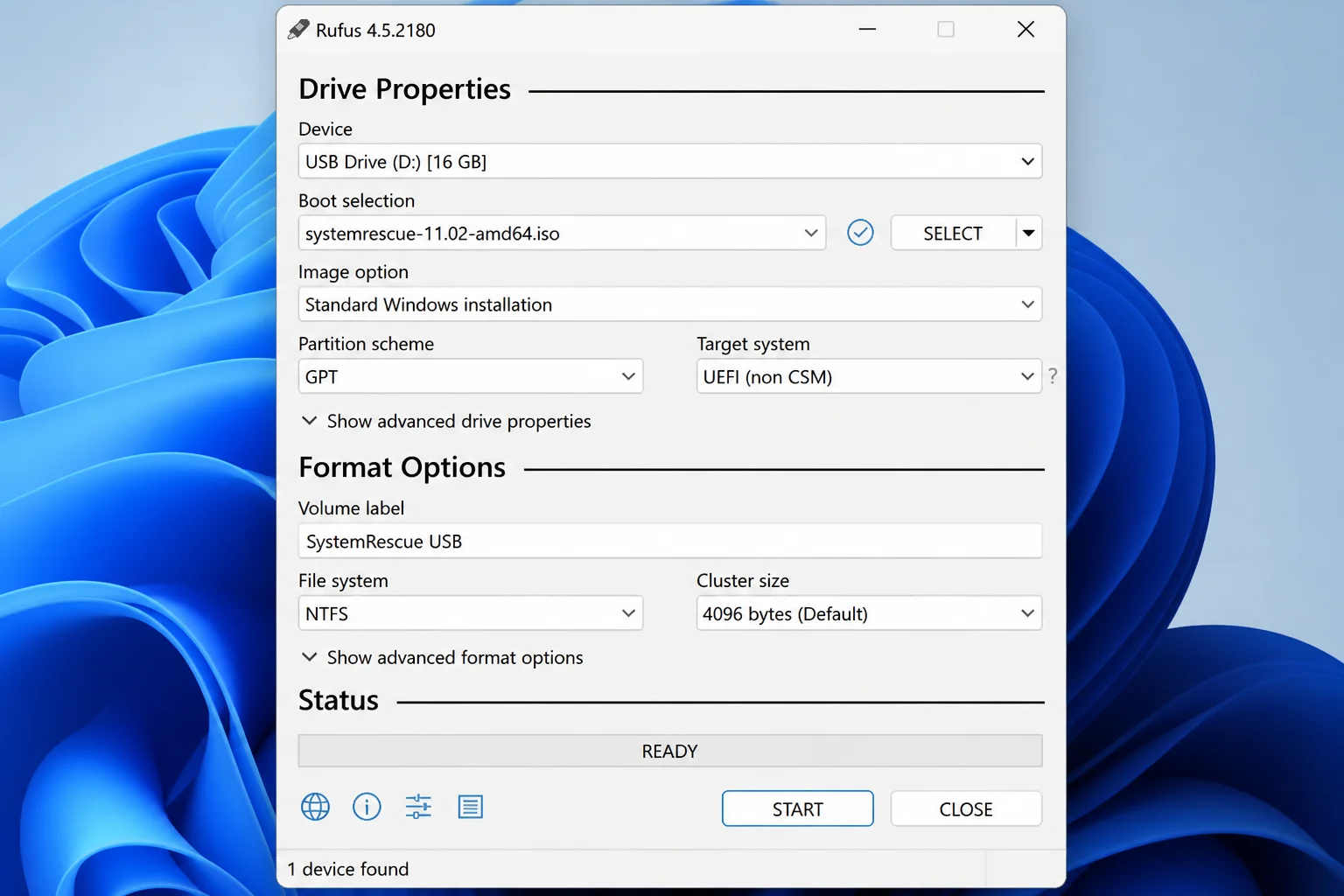
Task: Click the Boot selection label
Action: click(356, 200)
